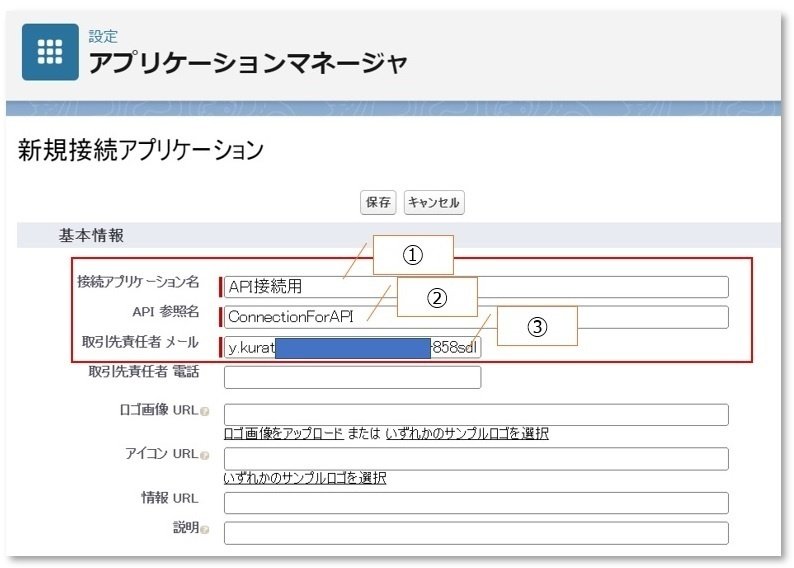Open the App Launcher grid icon
This screenshot has height=568, width=794.
pos(50,52)
